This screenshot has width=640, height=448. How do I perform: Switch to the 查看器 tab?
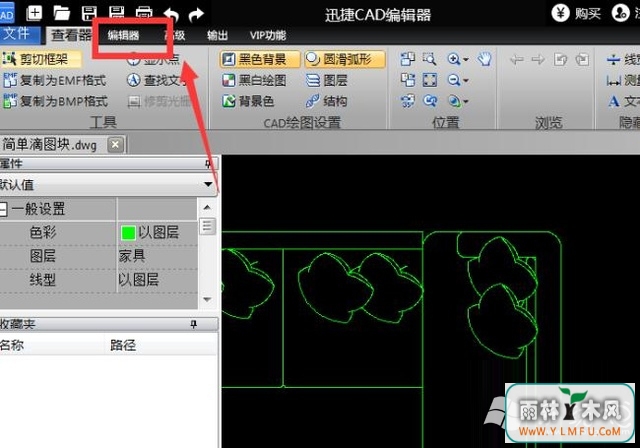(71, 35)
